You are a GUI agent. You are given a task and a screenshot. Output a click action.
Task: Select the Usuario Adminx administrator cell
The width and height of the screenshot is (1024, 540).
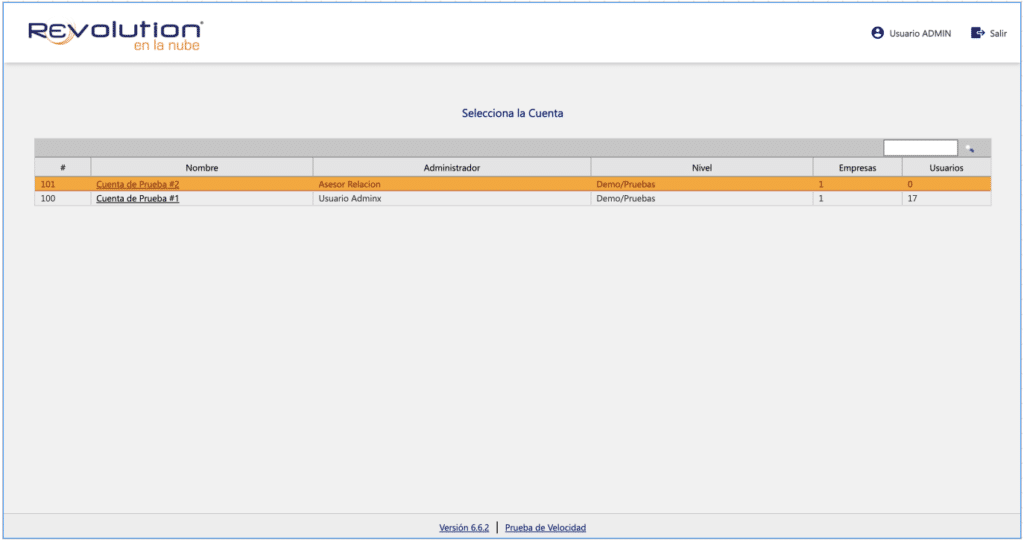(x=350, y=199)
